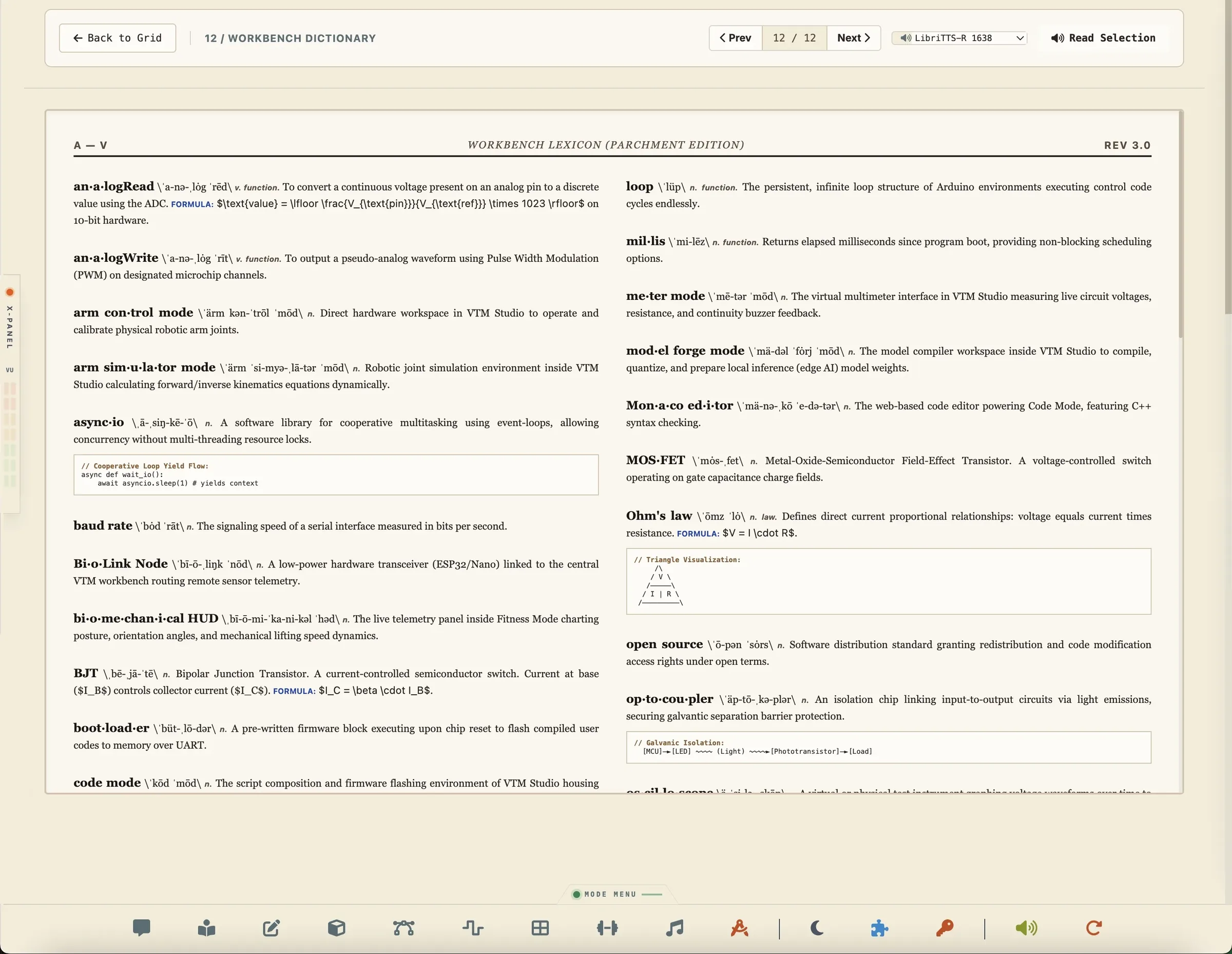Select the dumbbell fitness mode icon

pyautogui.click(x=607, y=928)
